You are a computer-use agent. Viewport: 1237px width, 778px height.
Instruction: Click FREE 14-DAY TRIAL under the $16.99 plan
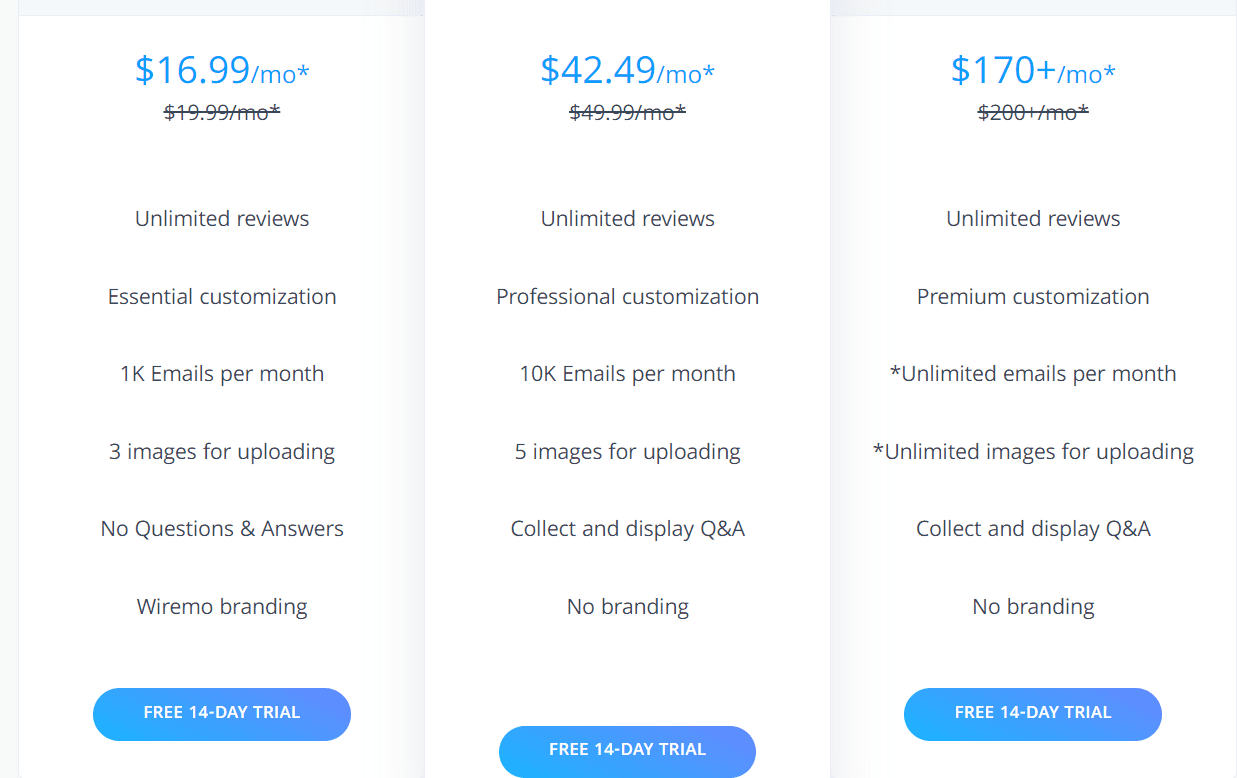coord(221,714)
